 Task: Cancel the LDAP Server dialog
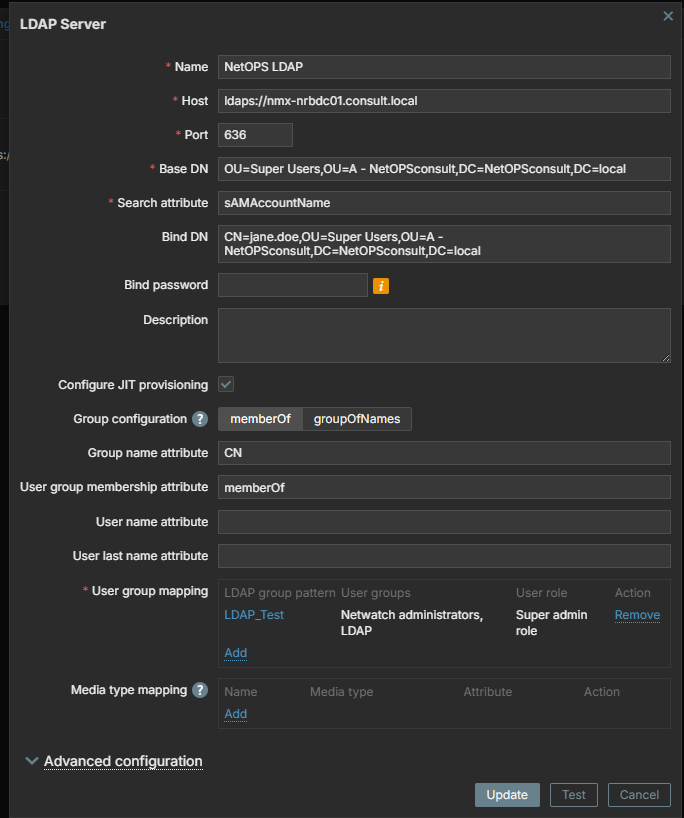pos(639,795)
